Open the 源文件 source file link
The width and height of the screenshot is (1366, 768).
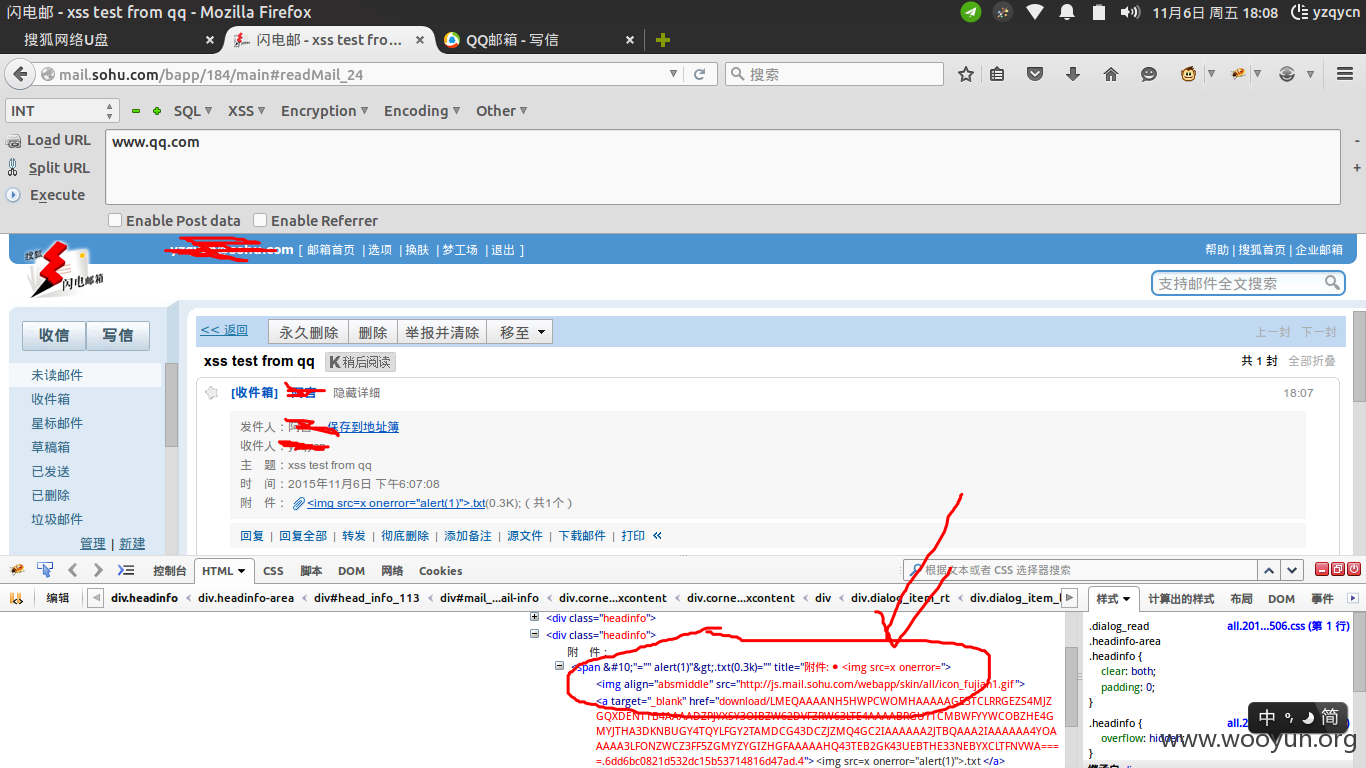[x=525, y=535]
